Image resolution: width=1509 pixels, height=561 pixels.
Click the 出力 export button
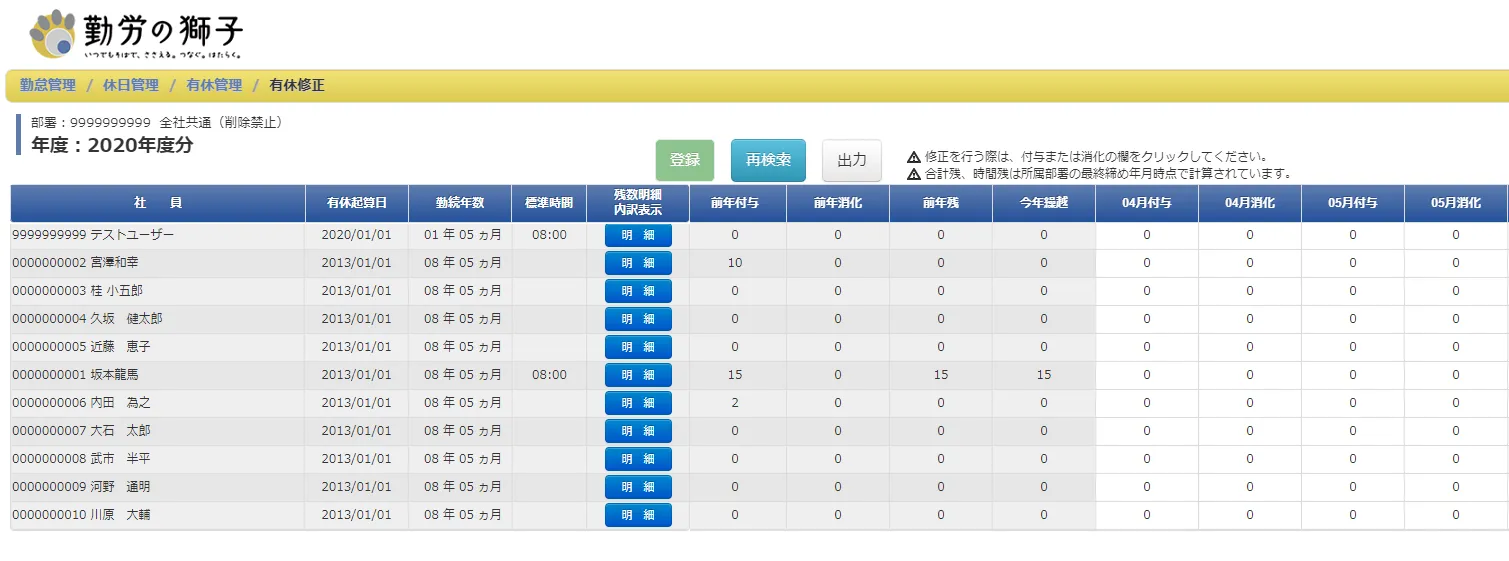click(x=851, y=160)
